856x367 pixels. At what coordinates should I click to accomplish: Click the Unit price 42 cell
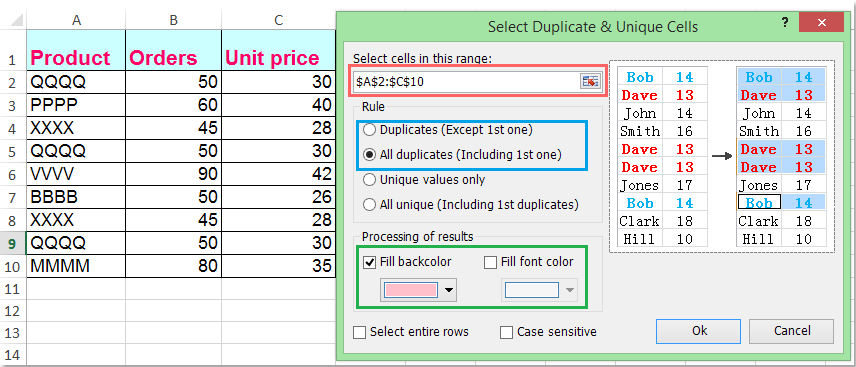pyautogui.click(x=278, y=174)
